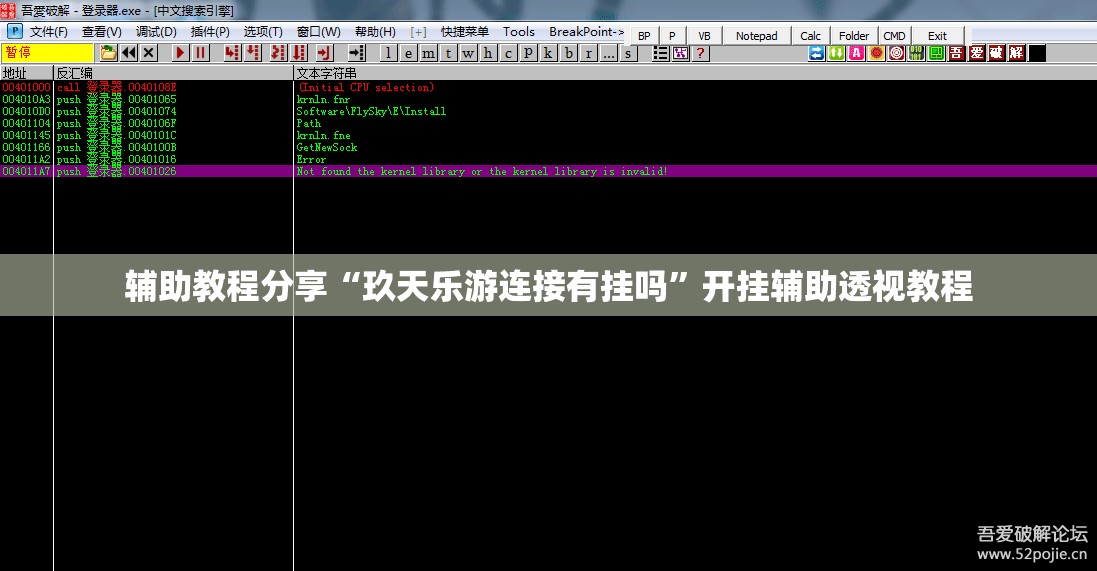Open the 选项(T) menu
The image size is (1097, 571).
[x=263, y=32]
